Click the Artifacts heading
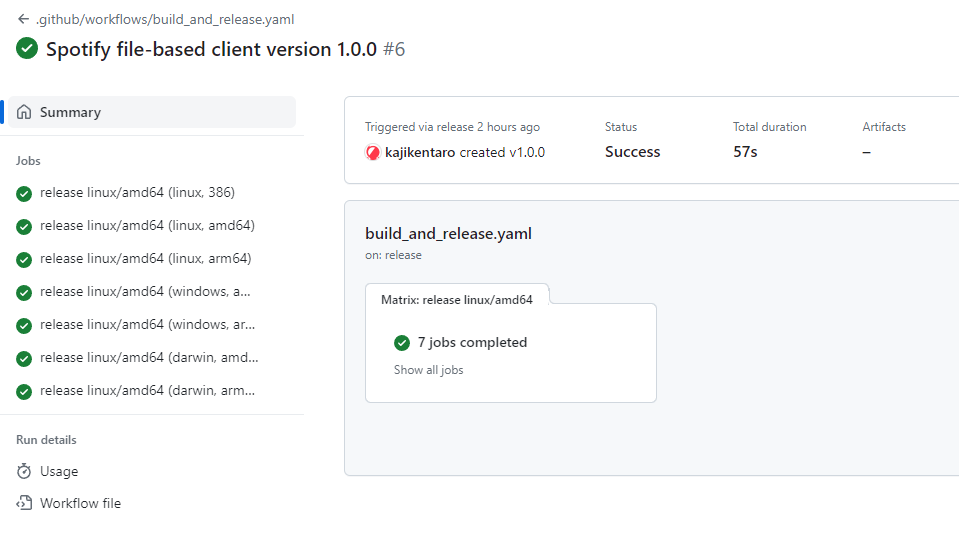The height and width of the screenshot is (535, 959). [x=884, y=127]
